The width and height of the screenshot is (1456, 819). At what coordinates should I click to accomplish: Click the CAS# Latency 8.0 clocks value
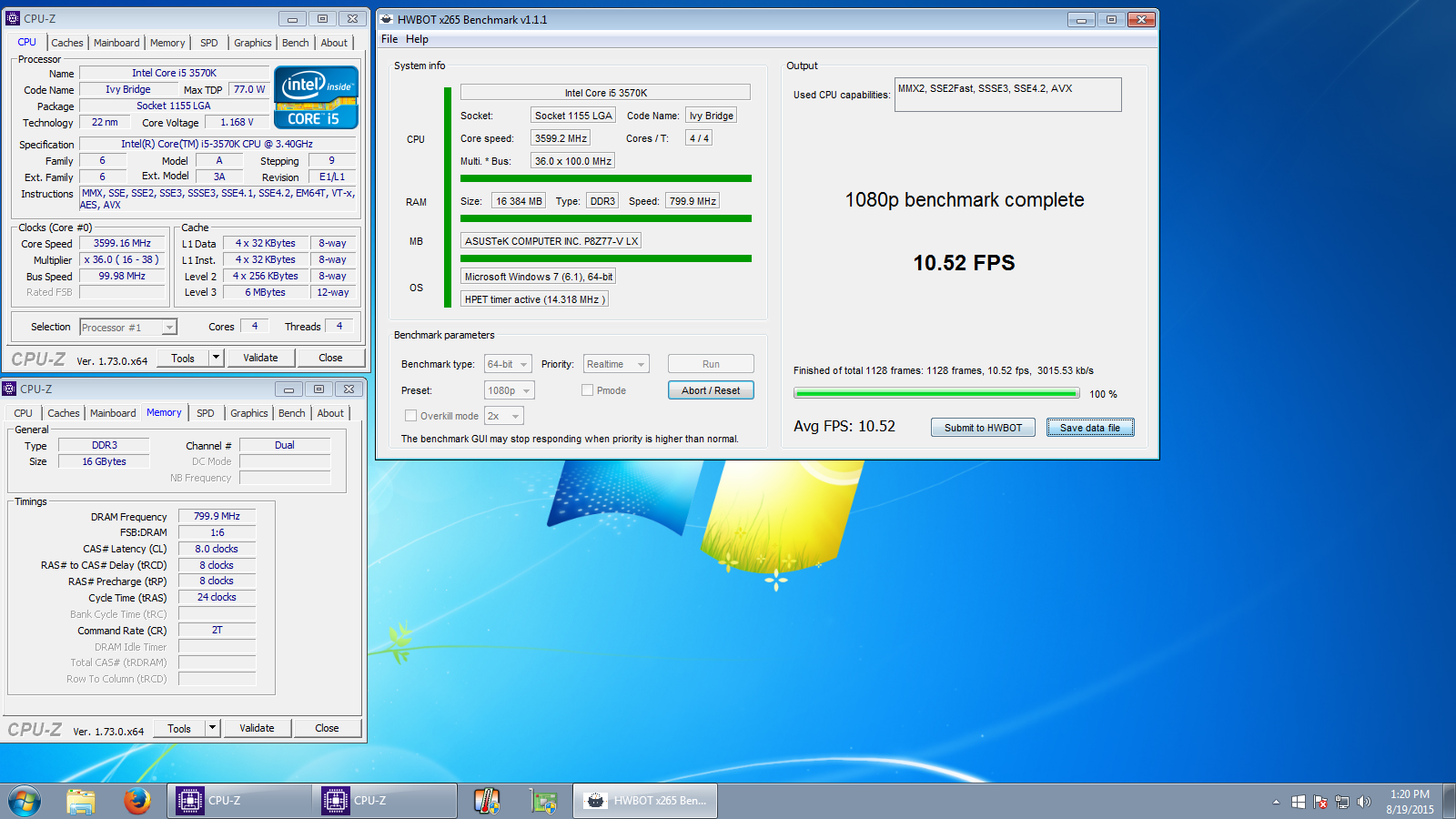(x=217, y=549)
